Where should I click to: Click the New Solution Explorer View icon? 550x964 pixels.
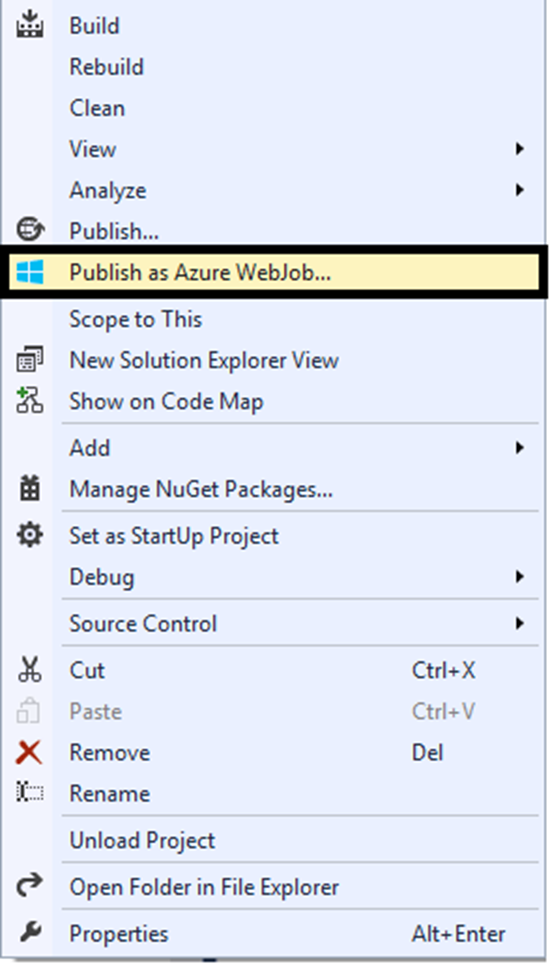pyautogui.click(x=29, y=360)
